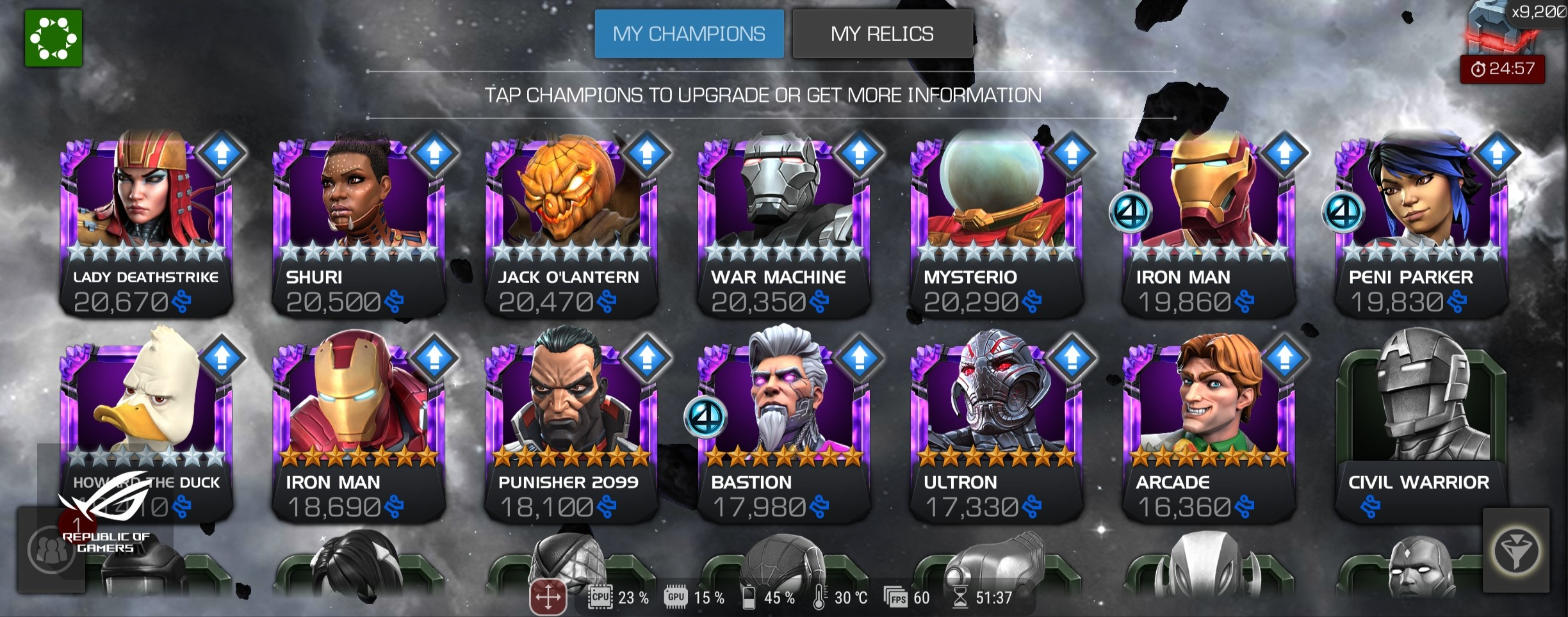
Task: Open Punisher 2099 champion details
Action: (571, 428)
